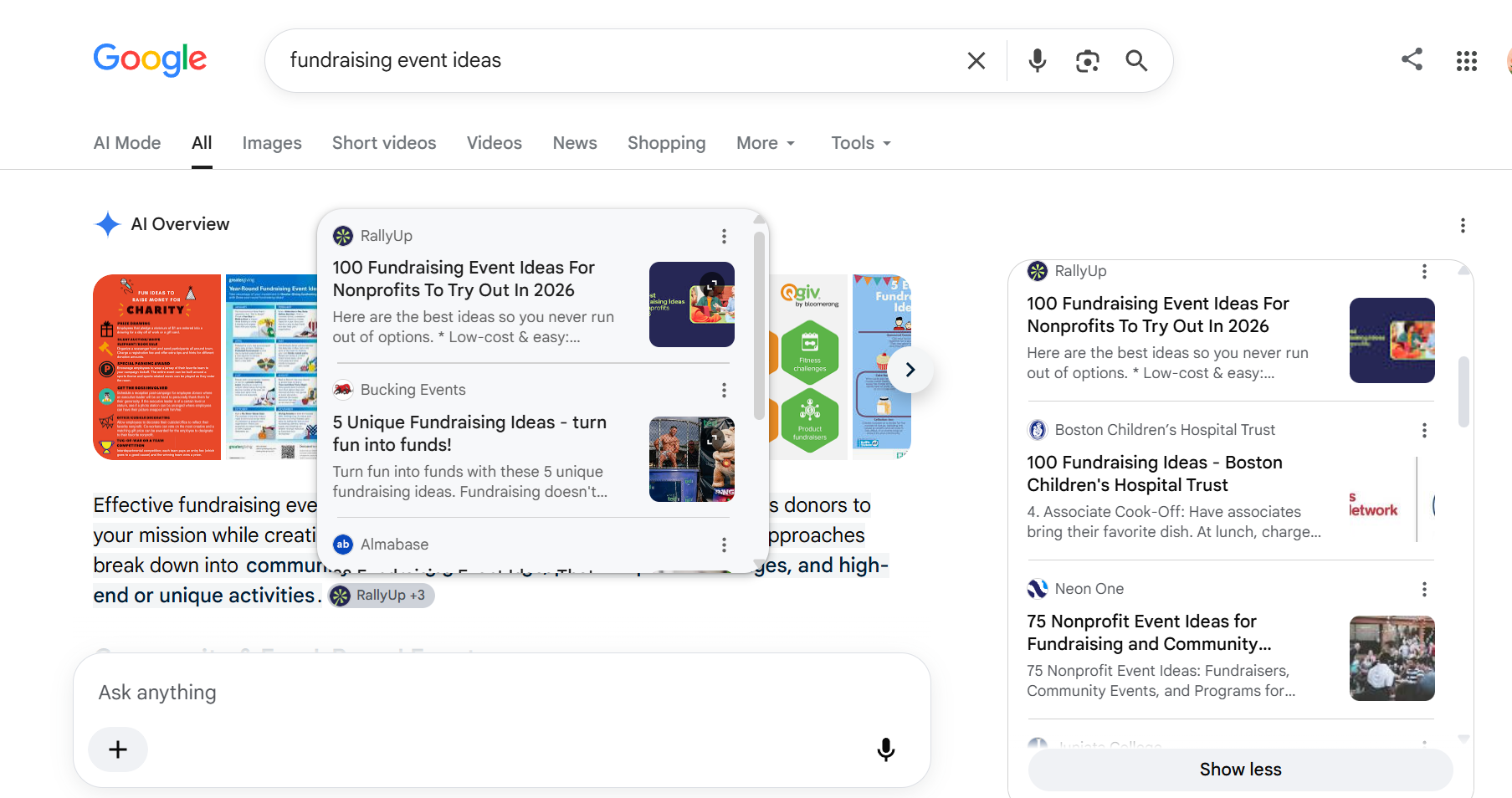This screenshot has height=798, width=1512.
Task: Click the plus button in Ask anything box
Action: click(118, 749)
